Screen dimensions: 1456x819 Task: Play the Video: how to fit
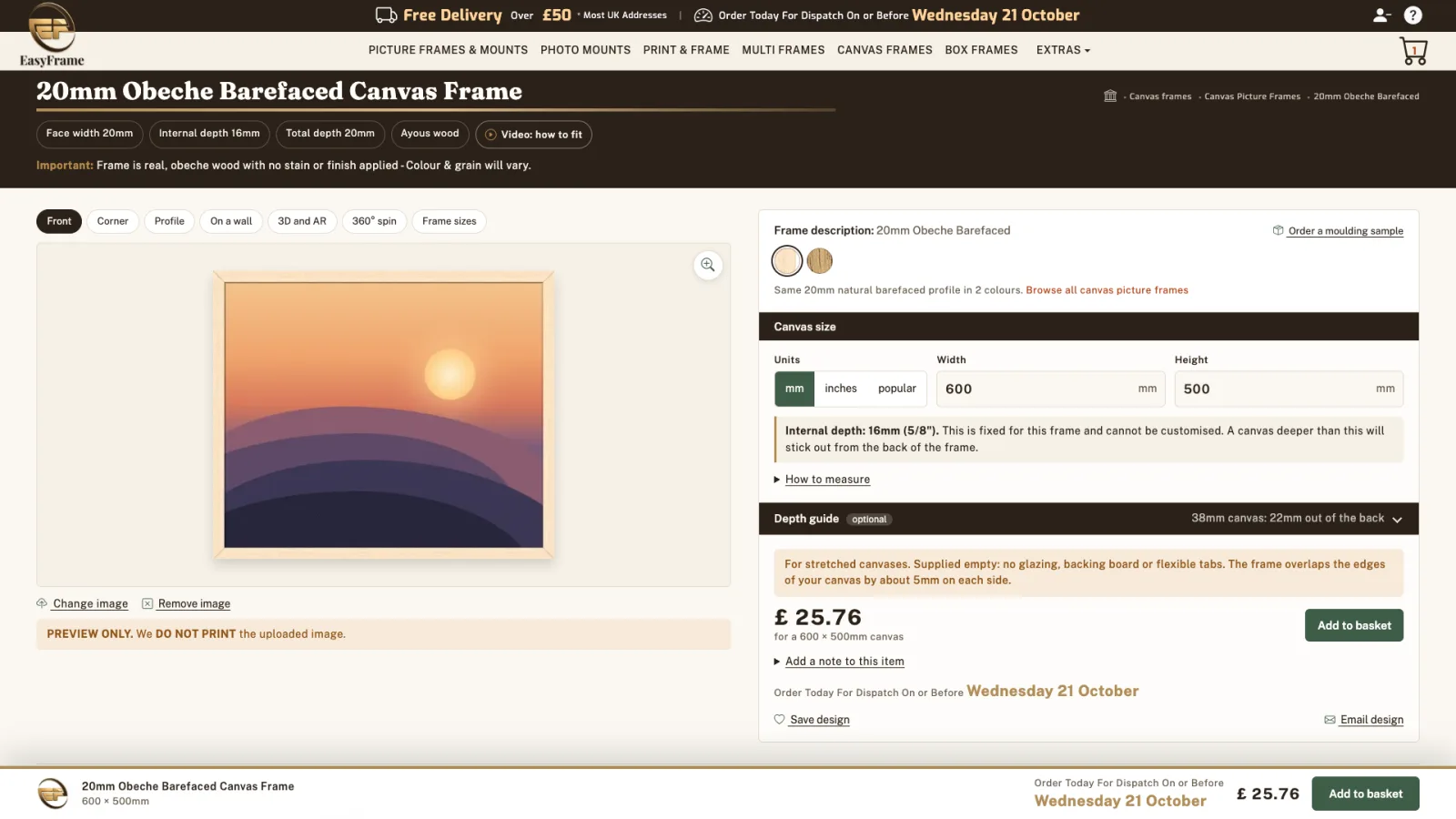click(533, 135)
